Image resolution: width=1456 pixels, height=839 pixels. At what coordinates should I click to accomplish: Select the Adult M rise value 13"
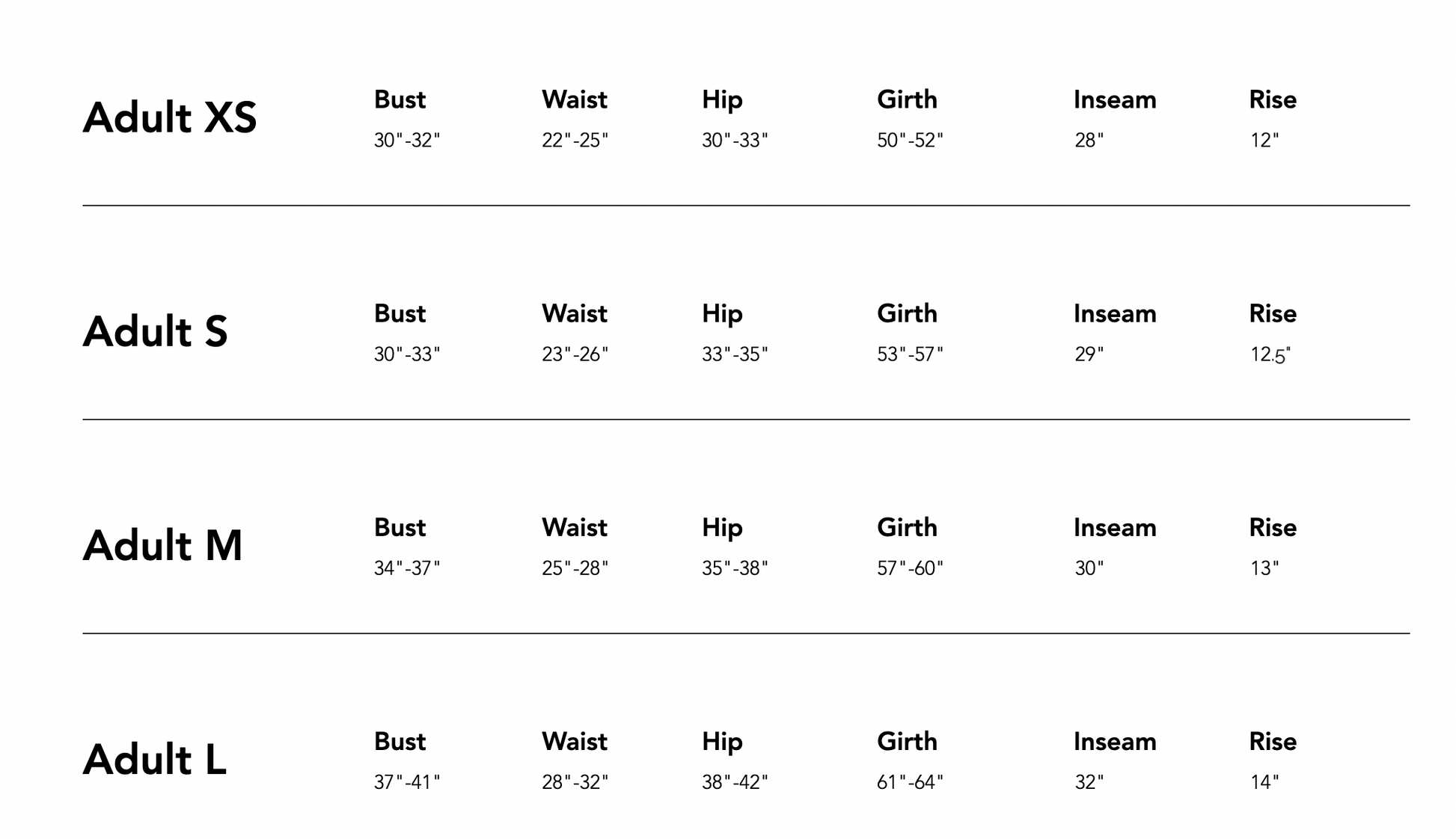1264,568
